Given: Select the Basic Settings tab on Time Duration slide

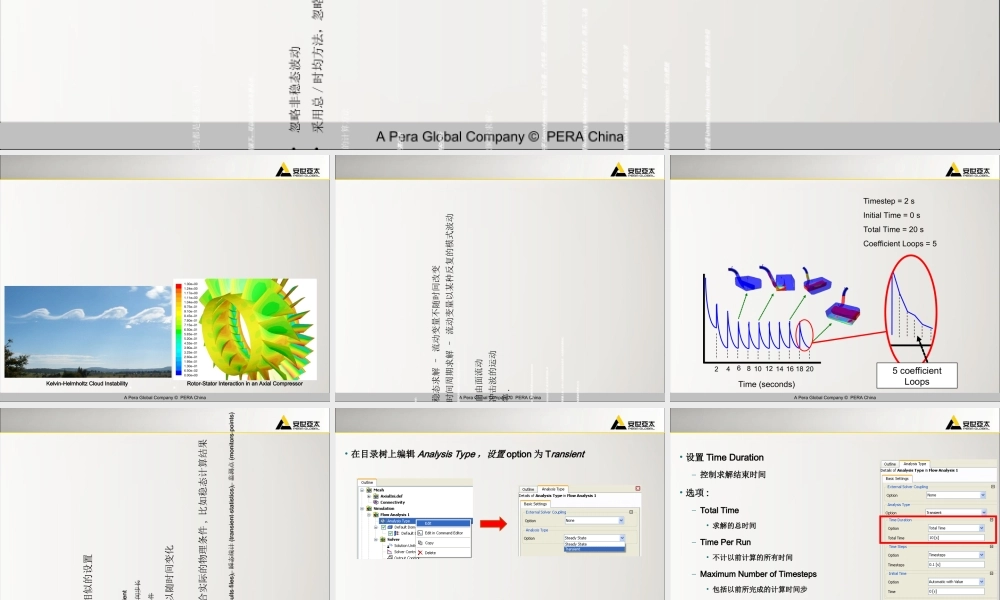Looking at the screenshot, I should pyautogui.click(x=897, y=478).
